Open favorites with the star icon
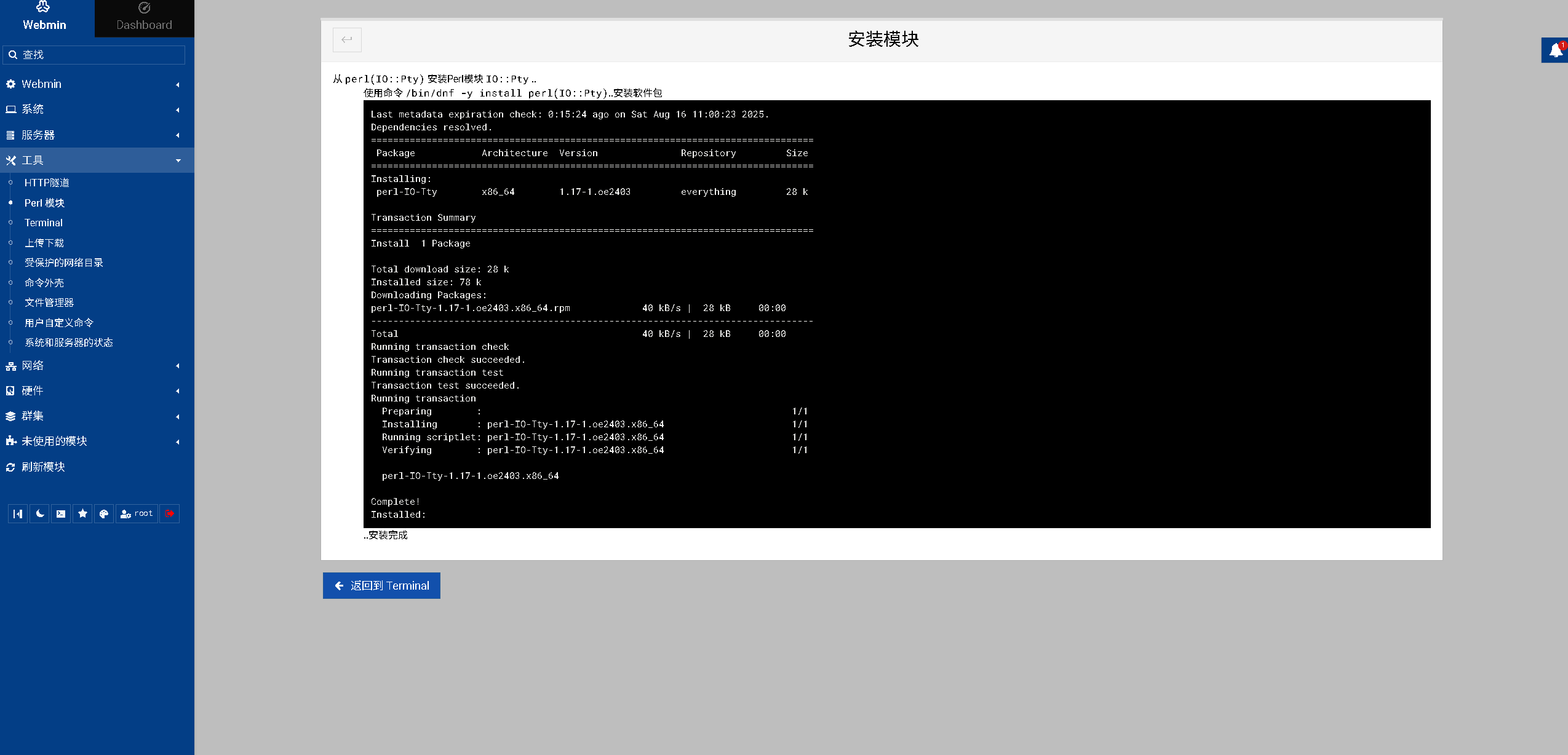 pyautogui.click(x=82, y=513)
